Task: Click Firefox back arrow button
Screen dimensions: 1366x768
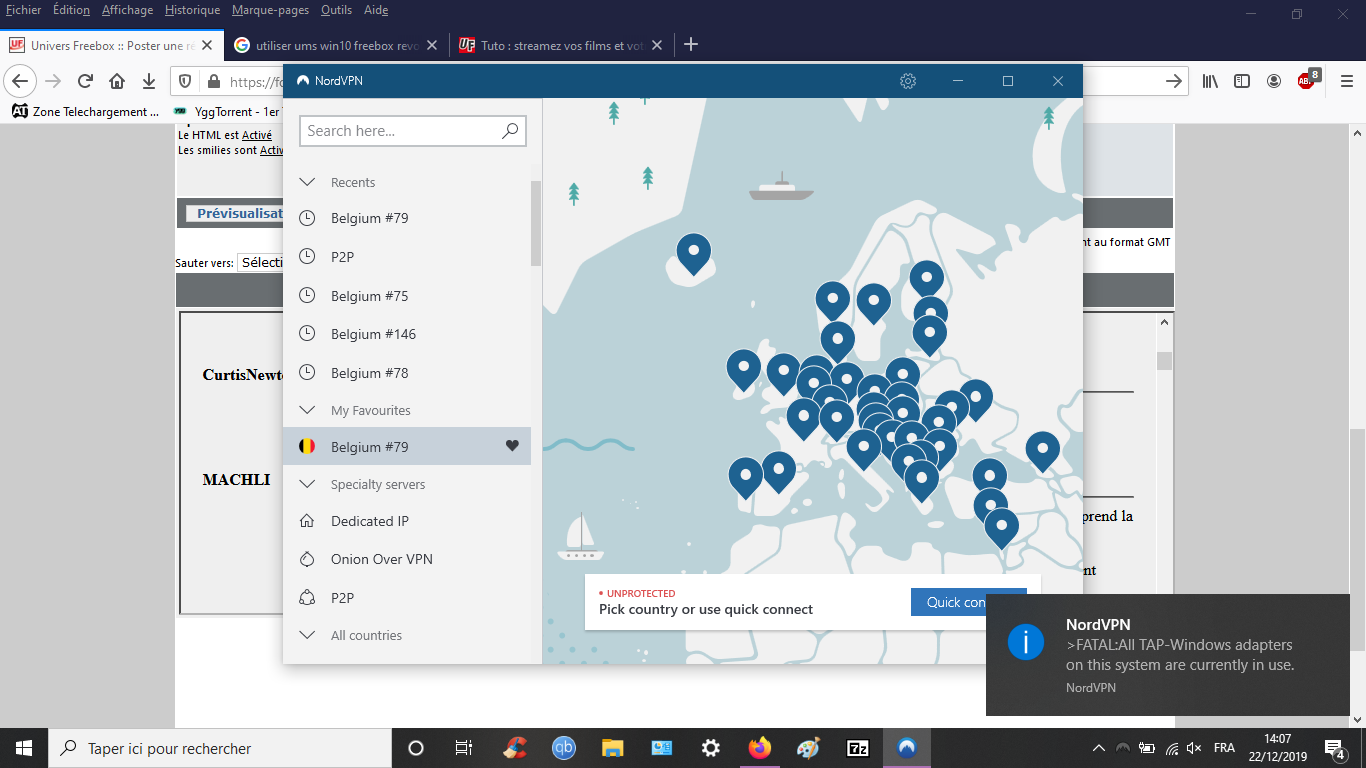Action: (21, 81)
